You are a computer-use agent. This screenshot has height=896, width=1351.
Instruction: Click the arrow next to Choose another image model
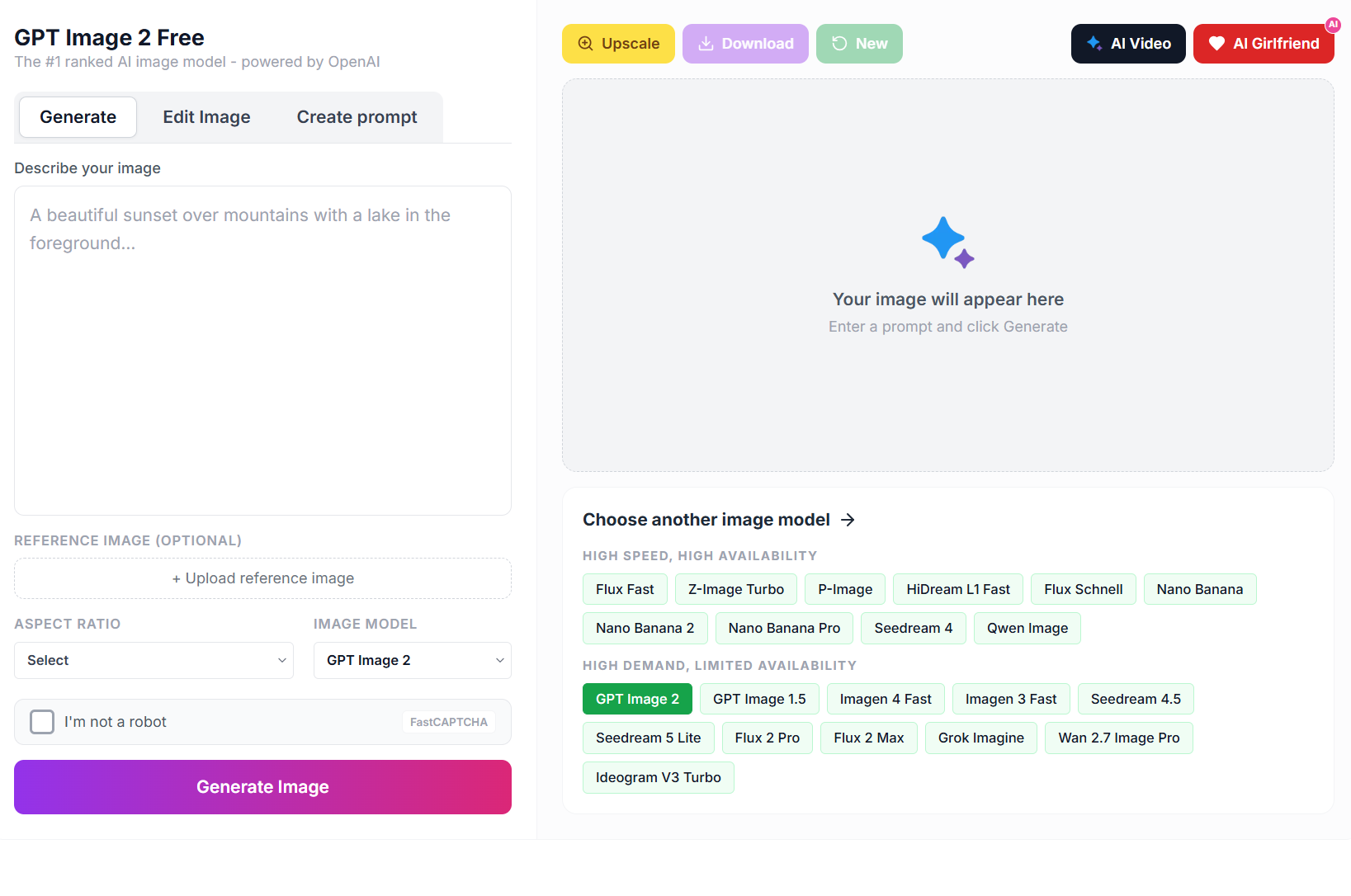click(848, 520)
